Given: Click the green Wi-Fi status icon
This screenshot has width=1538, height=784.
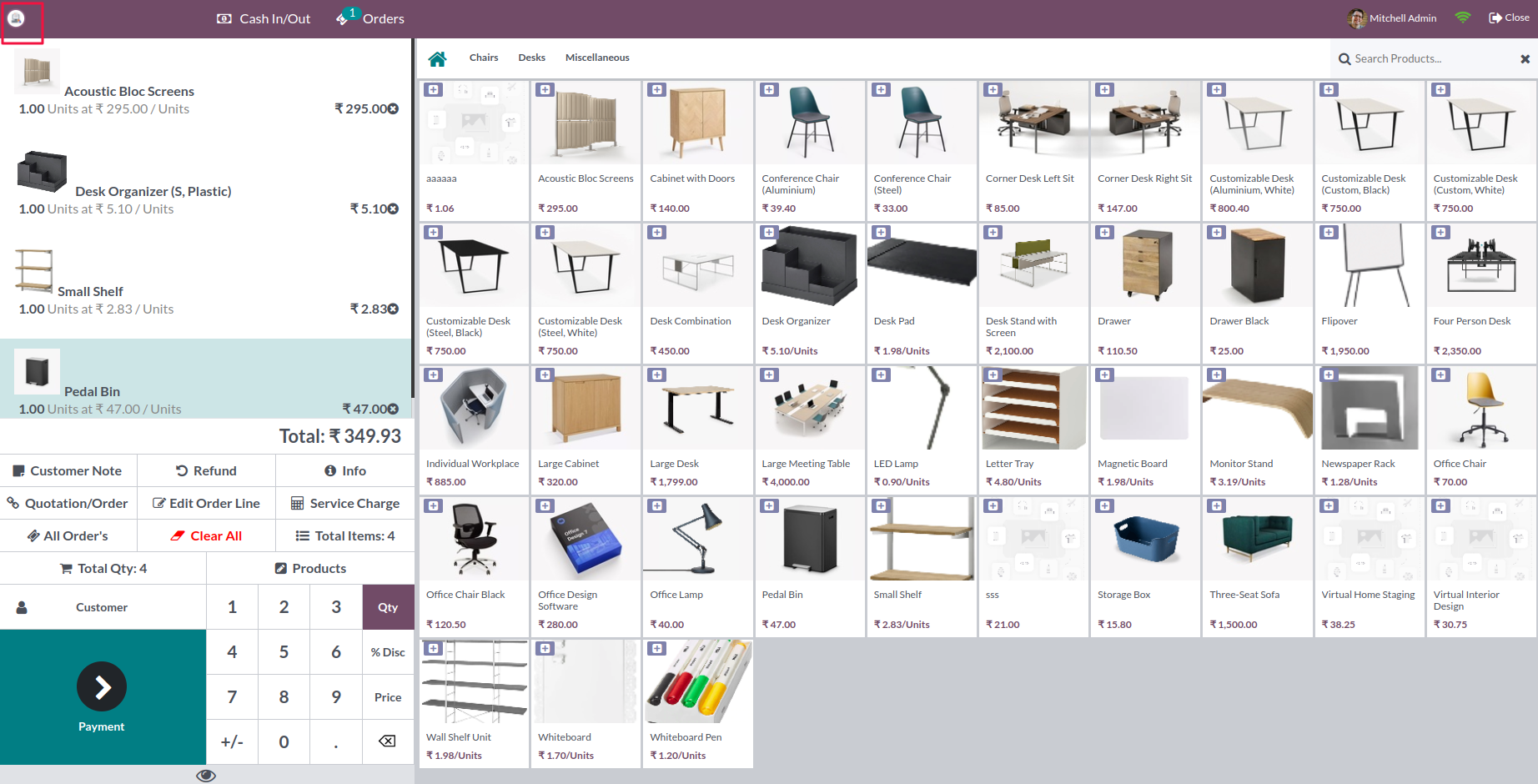Looking at the screenshot, I should (1462, 17).
